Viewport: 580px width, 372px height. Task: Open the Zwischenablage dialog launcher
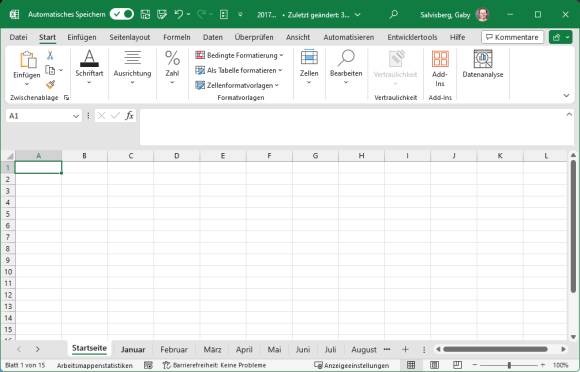click(66, 98)
